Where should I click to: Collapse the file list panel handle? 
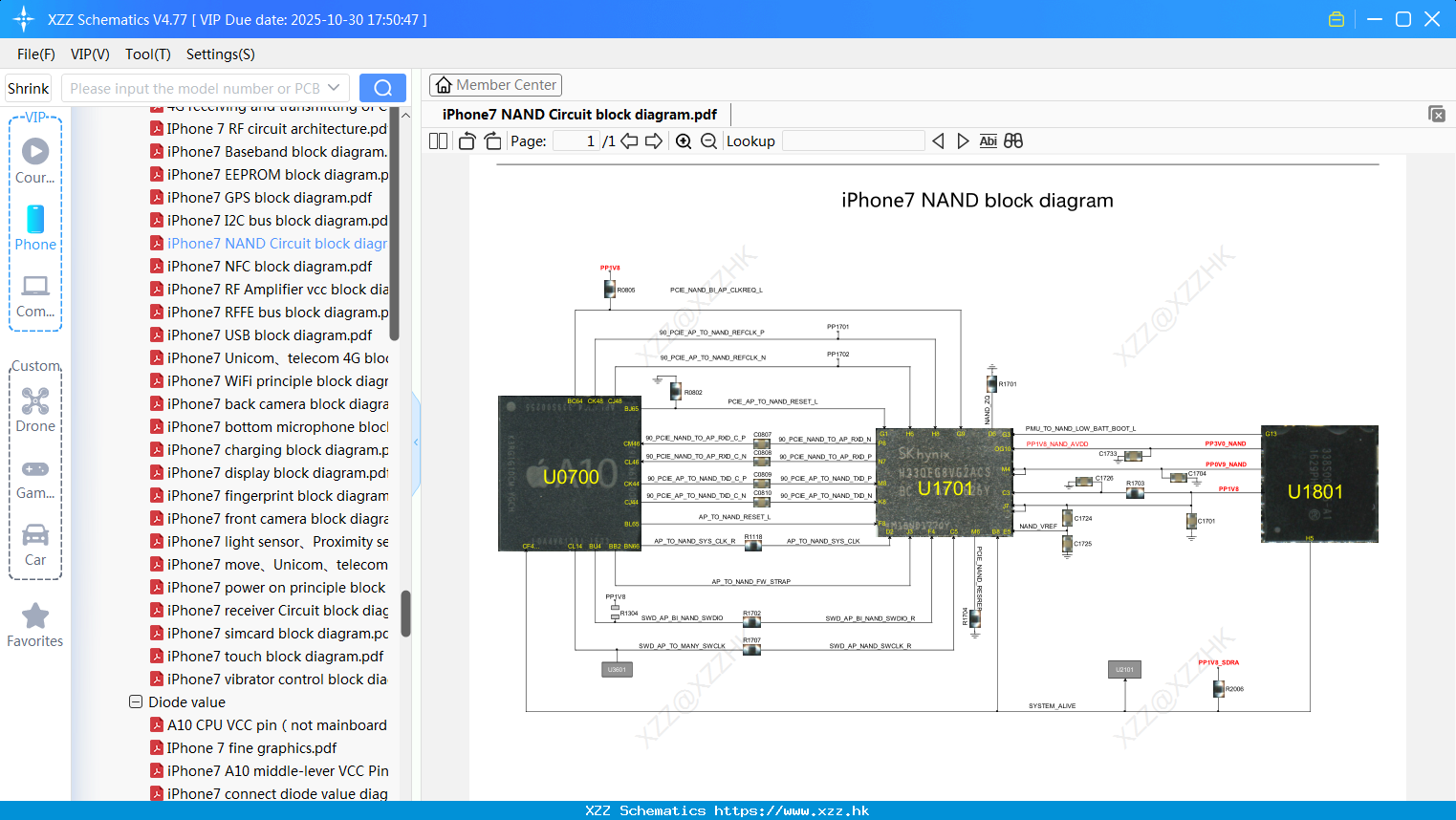416,442
